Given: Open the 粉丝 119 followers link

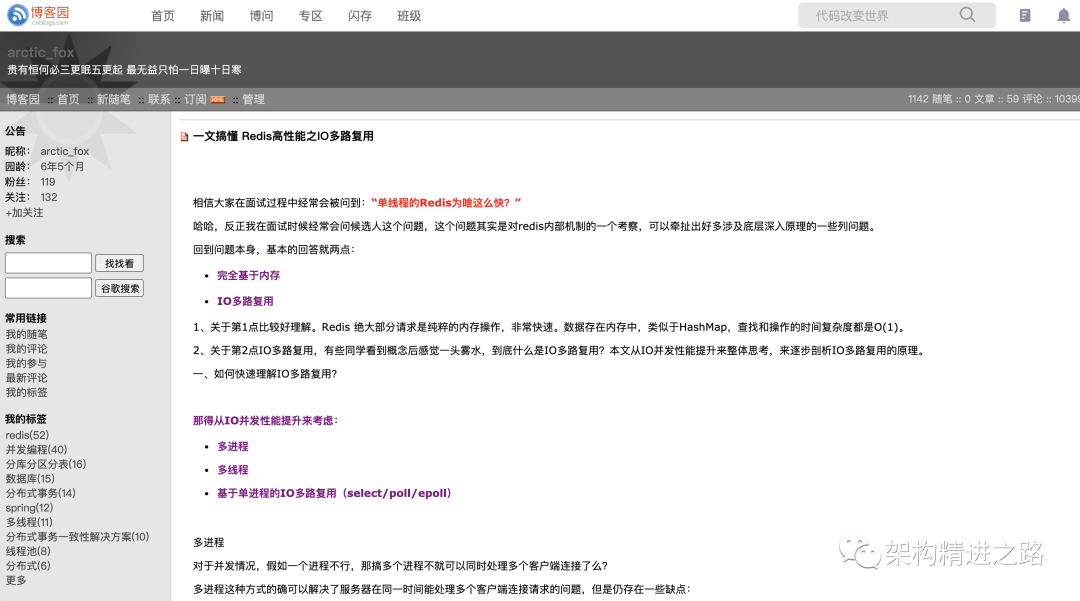Looking at the screenshot, I should pos(48,182).
